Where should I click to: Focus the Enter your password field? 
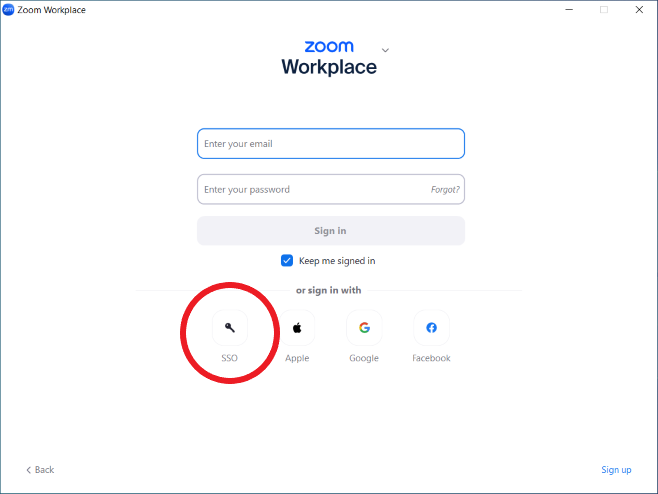point(331,189)
